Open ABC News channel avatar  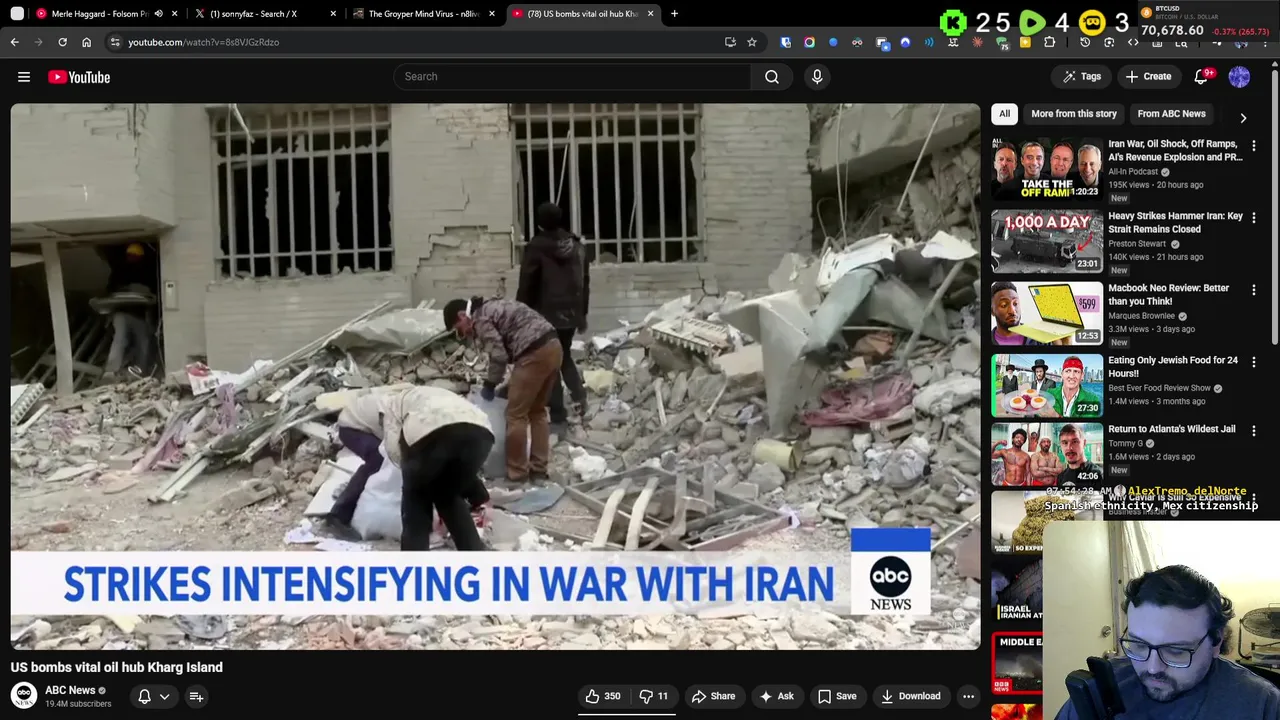(24, 696)
